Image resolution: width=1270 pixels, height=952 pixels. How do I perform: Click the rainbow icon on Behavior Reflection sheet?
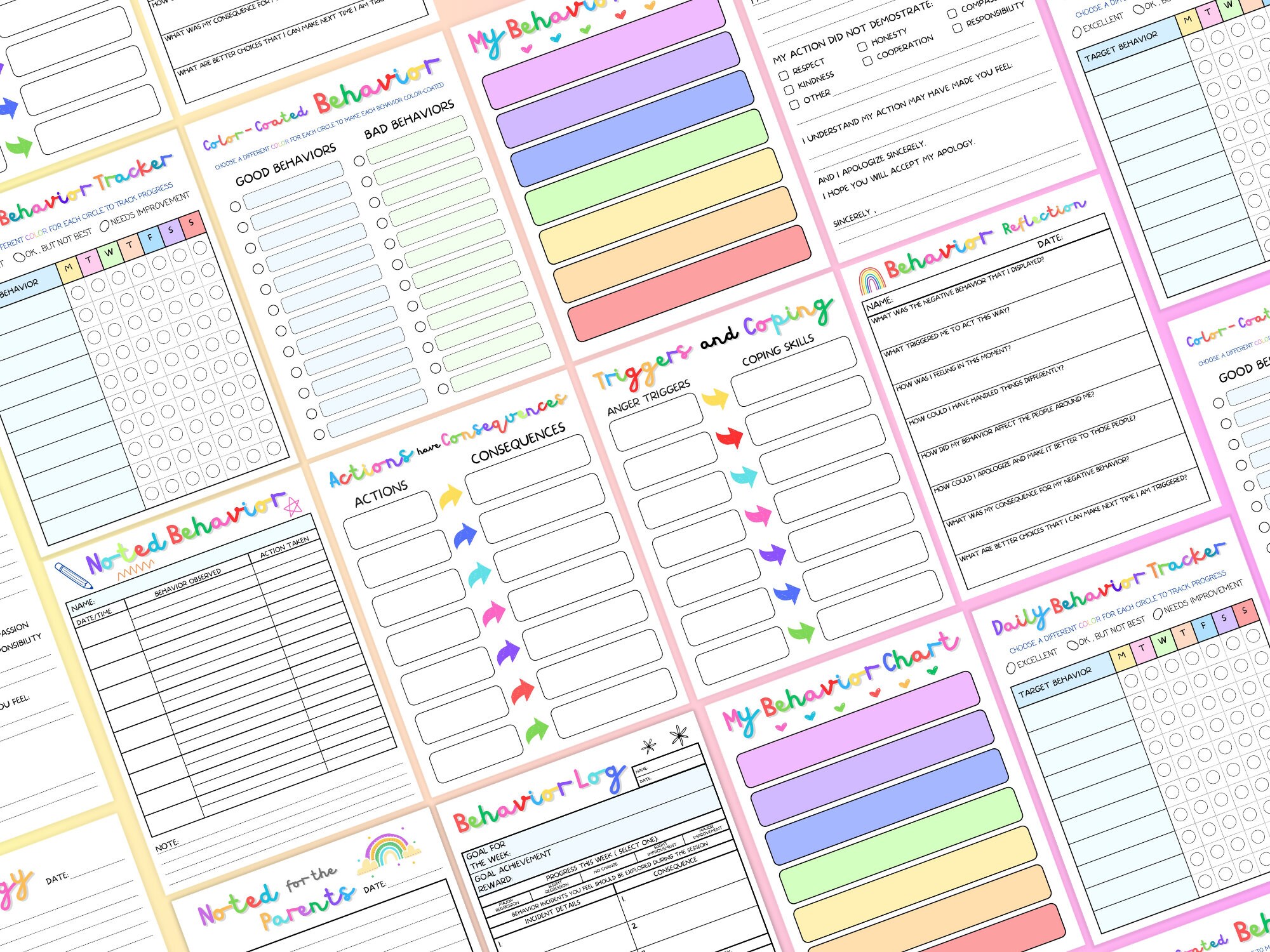pos(873,279)
